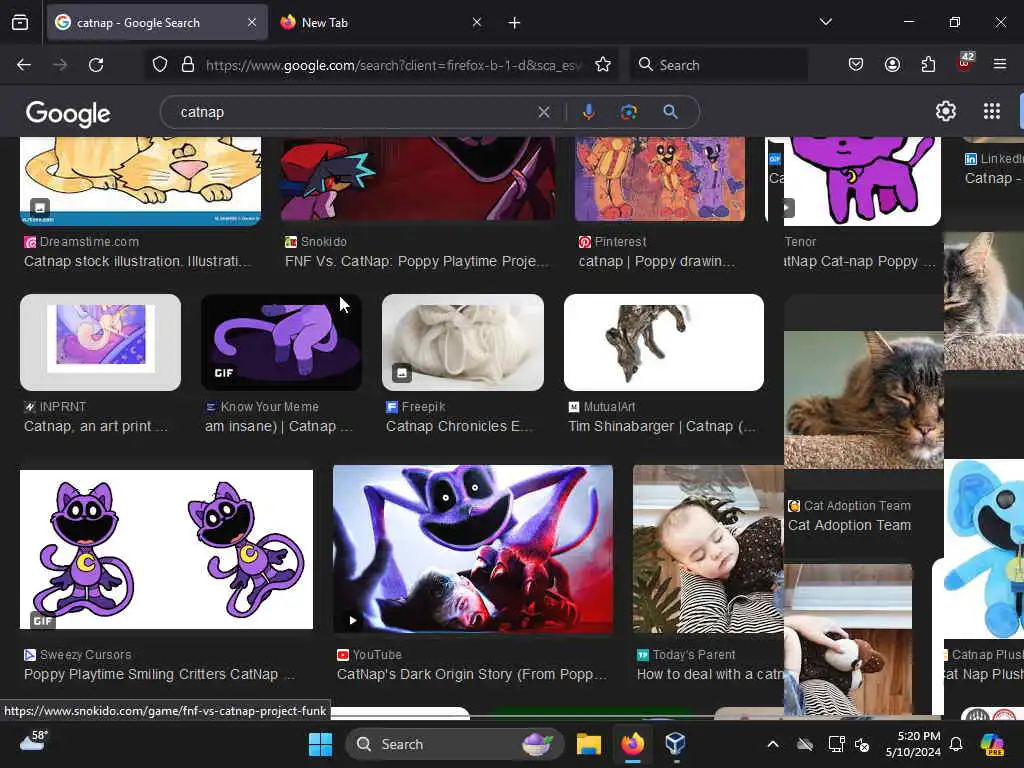
Task: Open Freepik white cloth thumbnail
Action: (x=463, y=342)
